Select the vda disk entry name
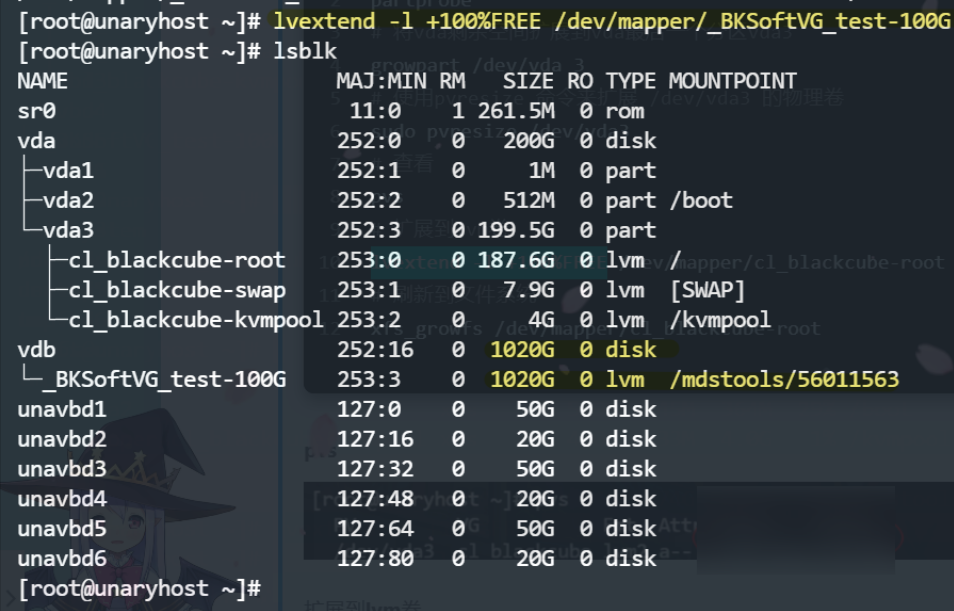 [x=36, y=141]
